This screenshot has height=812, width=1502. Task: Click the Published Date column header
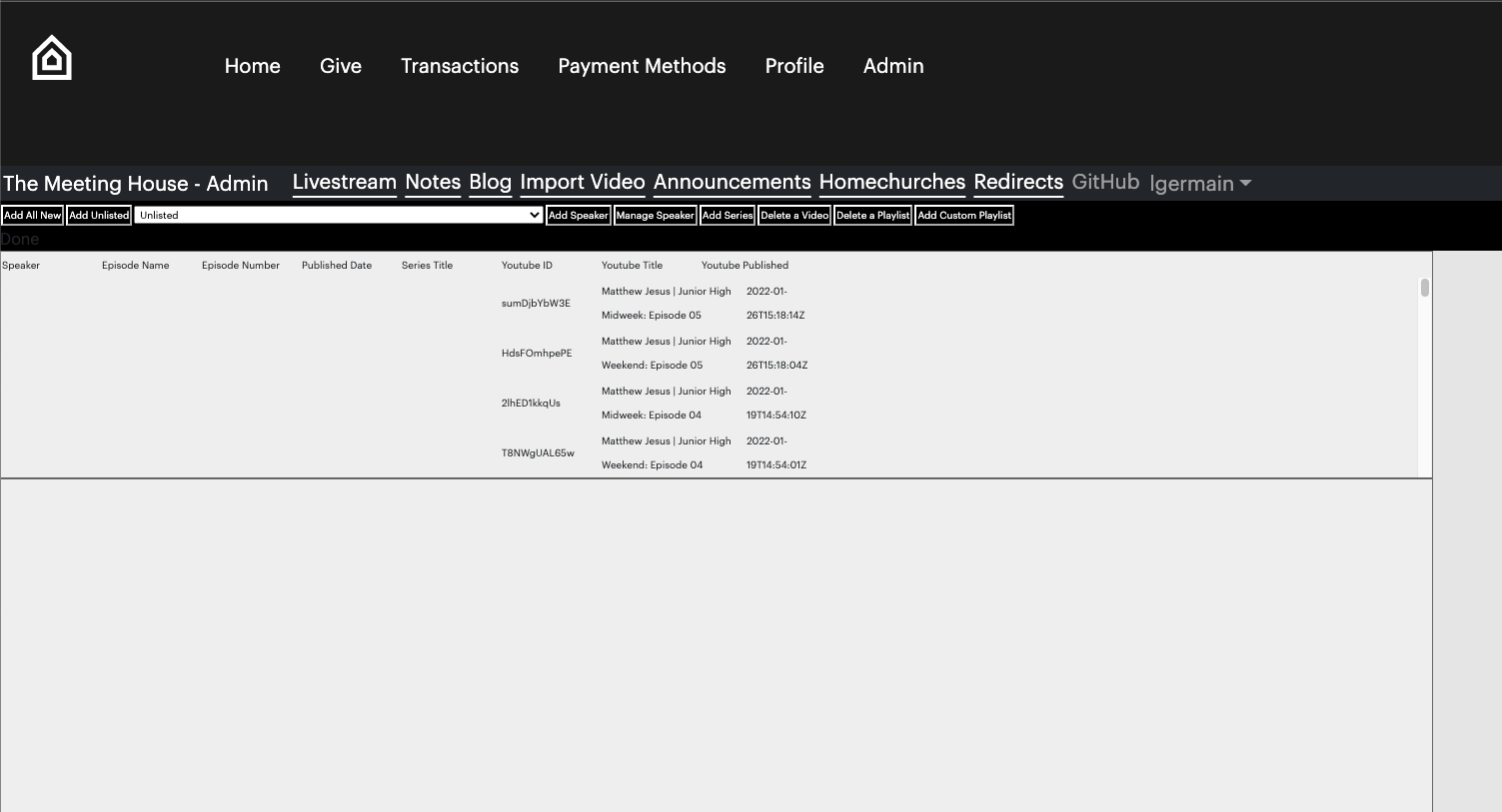337,266
